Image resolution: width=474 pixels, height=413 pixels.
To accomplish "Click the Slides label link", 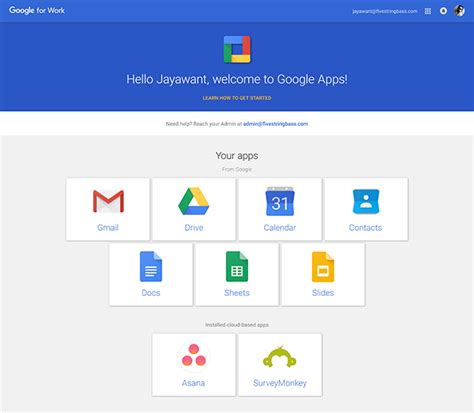I will (323, 293).
